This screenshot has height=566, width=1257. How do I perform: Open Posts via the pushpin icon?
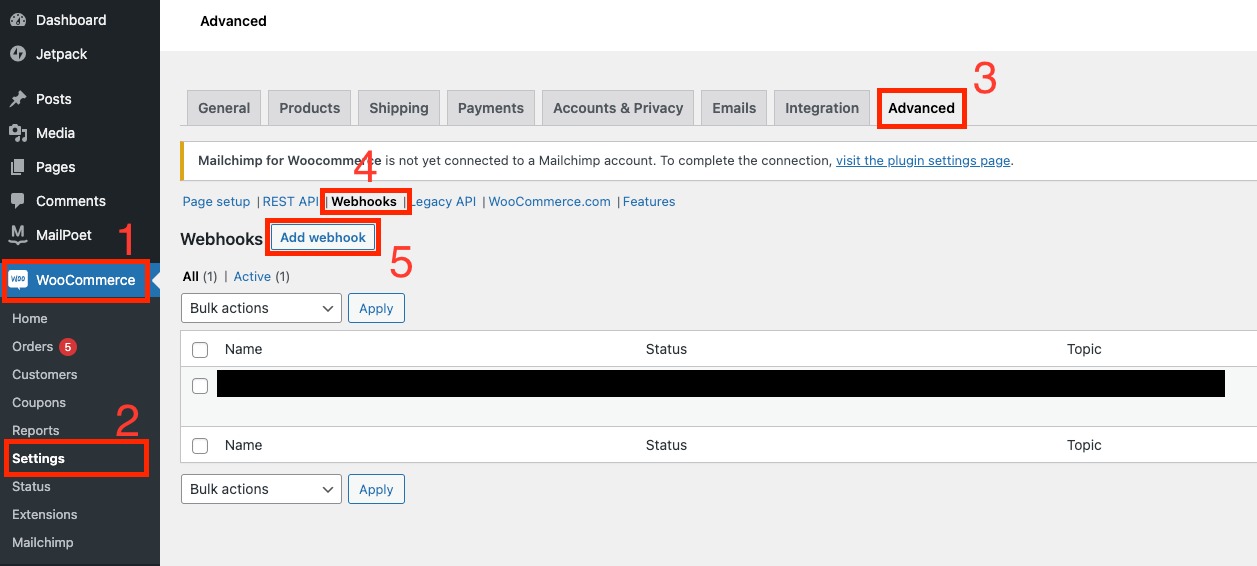[17, 99]
